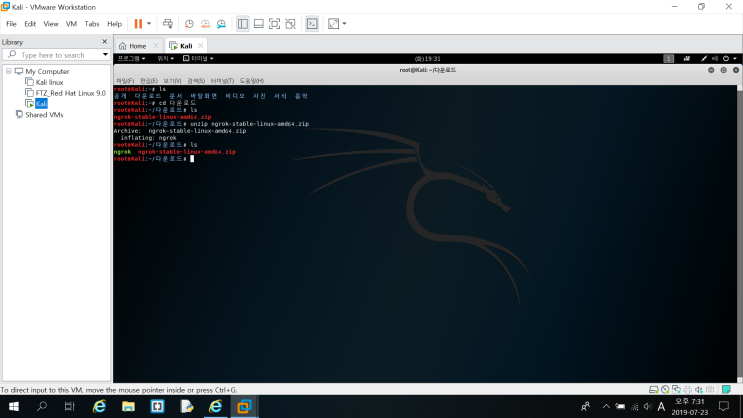Revert VM to previous snapshot
The image size is (743, 418).
coord(205,24)
